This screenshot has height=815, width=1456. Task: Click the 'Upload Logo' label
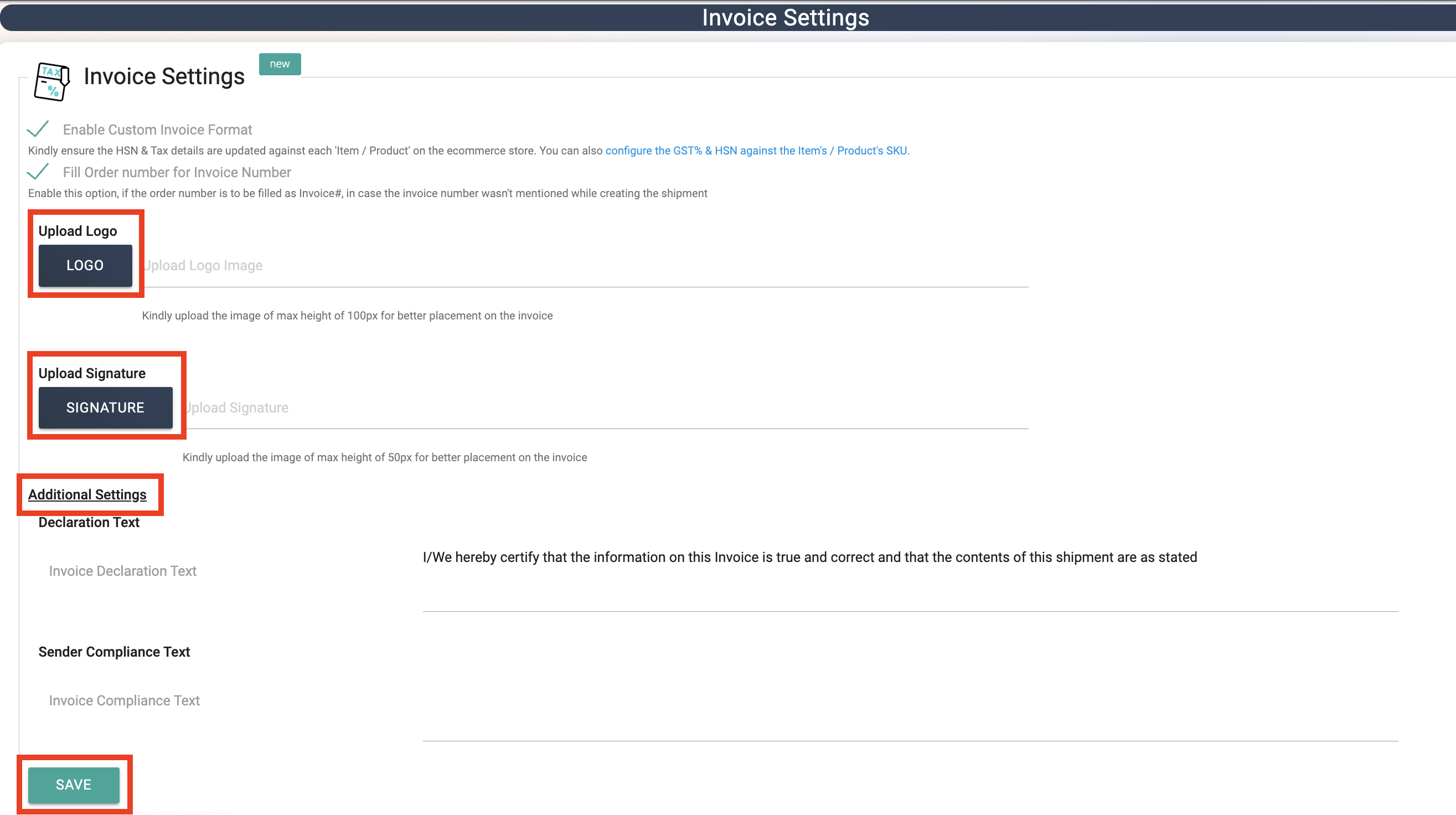click(x=78, y=231)
